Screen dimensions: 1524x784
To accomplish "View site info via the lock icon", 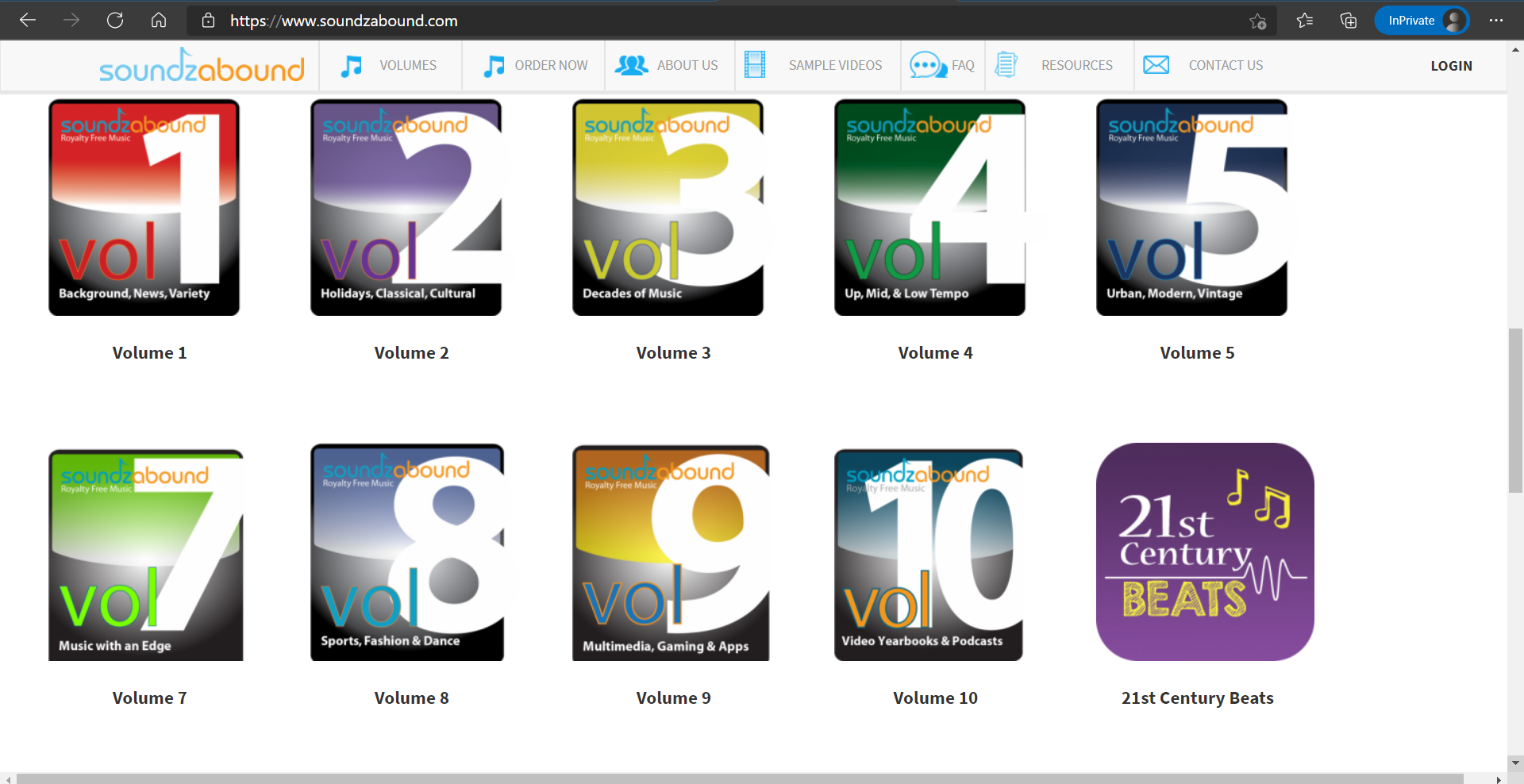I will click(x=208, y=21).
